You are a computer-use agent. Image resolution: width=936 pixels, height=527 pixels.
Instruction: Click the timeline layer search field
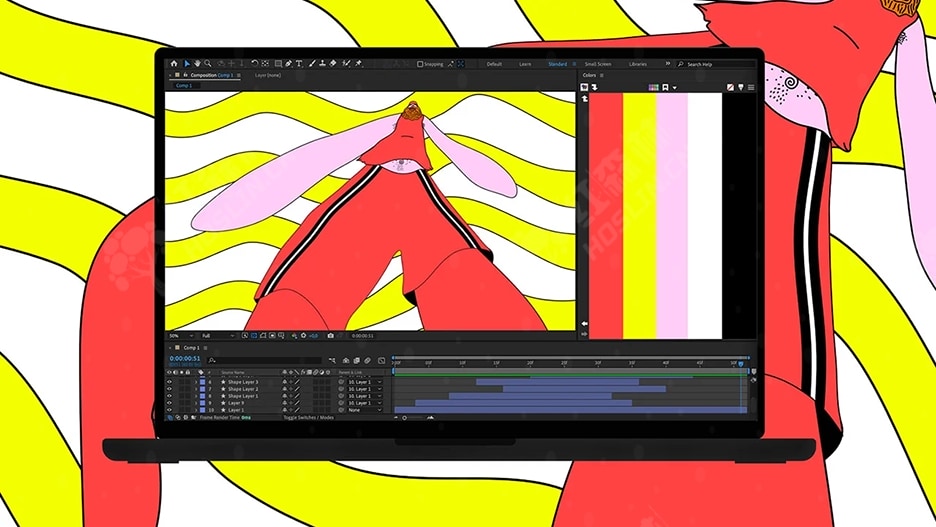[265, 360]
